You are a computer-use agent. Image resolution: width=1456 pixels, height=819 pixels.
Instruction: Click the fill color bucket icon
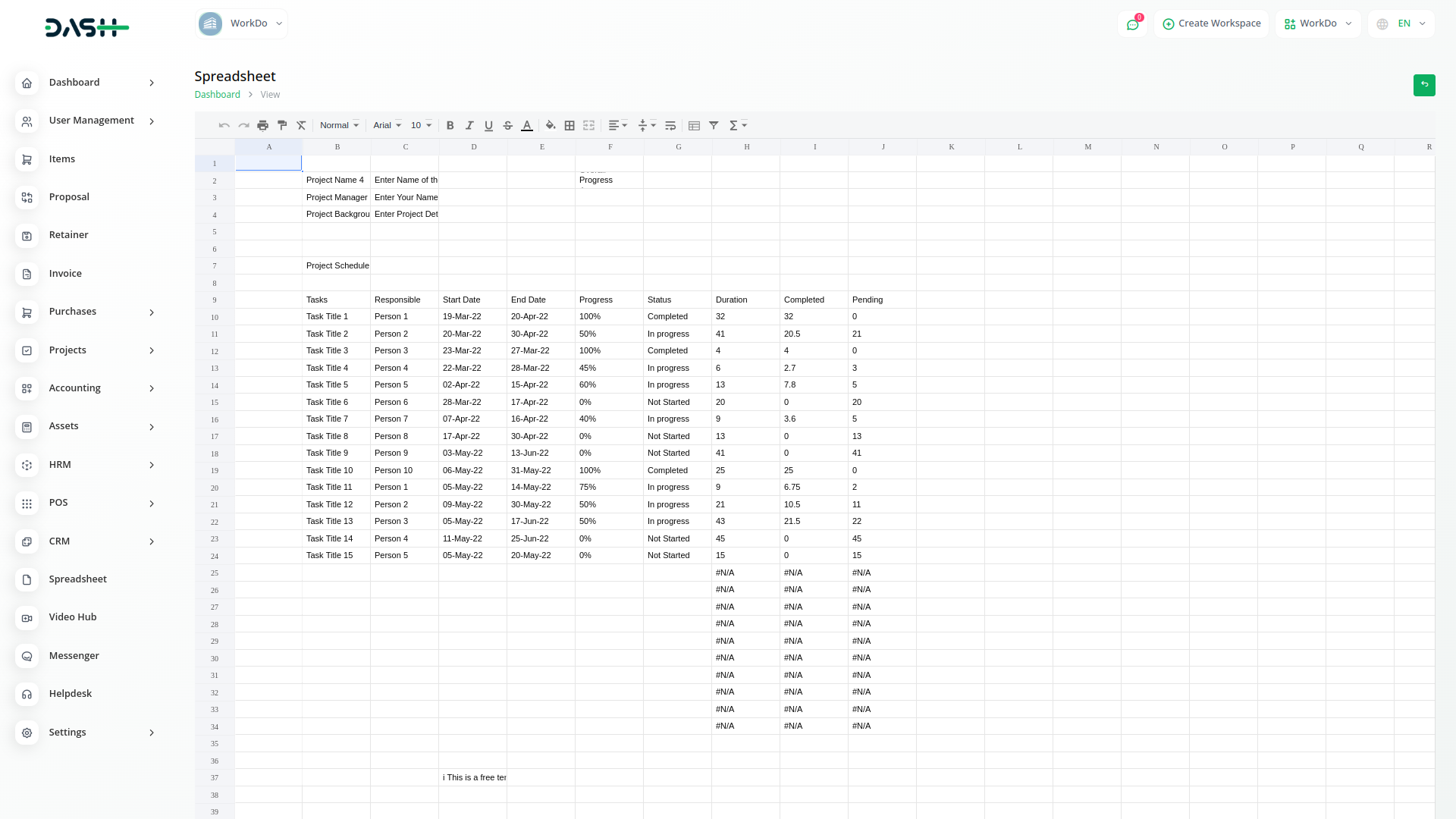(551, 126)
